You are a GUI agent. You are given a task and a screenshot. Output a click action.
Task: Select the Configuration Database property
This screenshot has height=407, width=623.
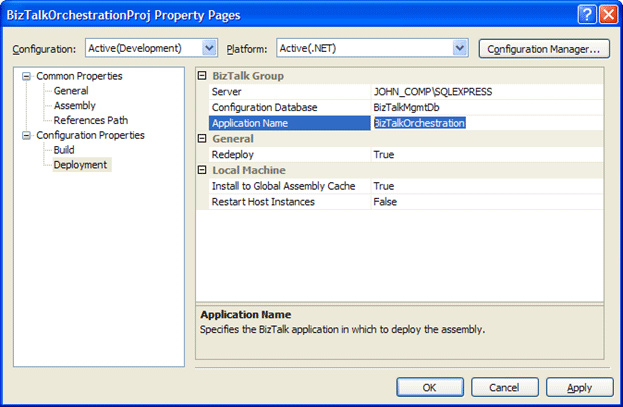click(x=290, y=107)
